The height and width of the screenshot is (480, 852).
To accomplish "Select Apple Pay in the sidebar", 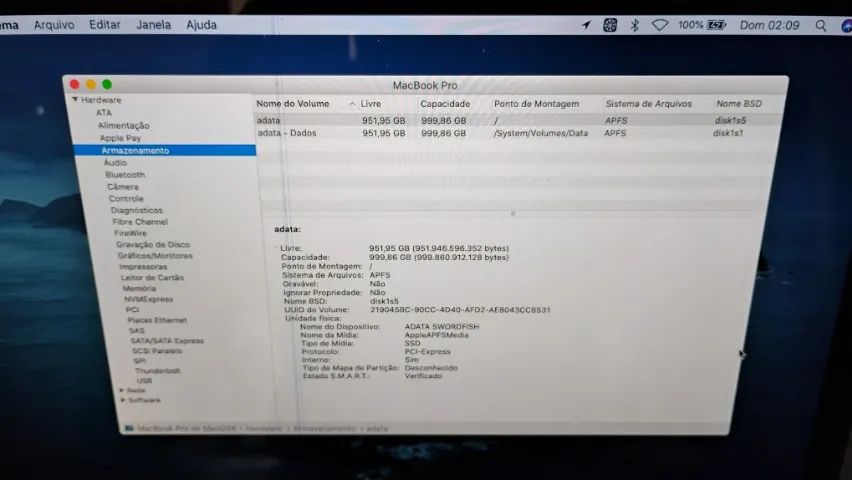I will pyautogui.click(x=120, y=138).
